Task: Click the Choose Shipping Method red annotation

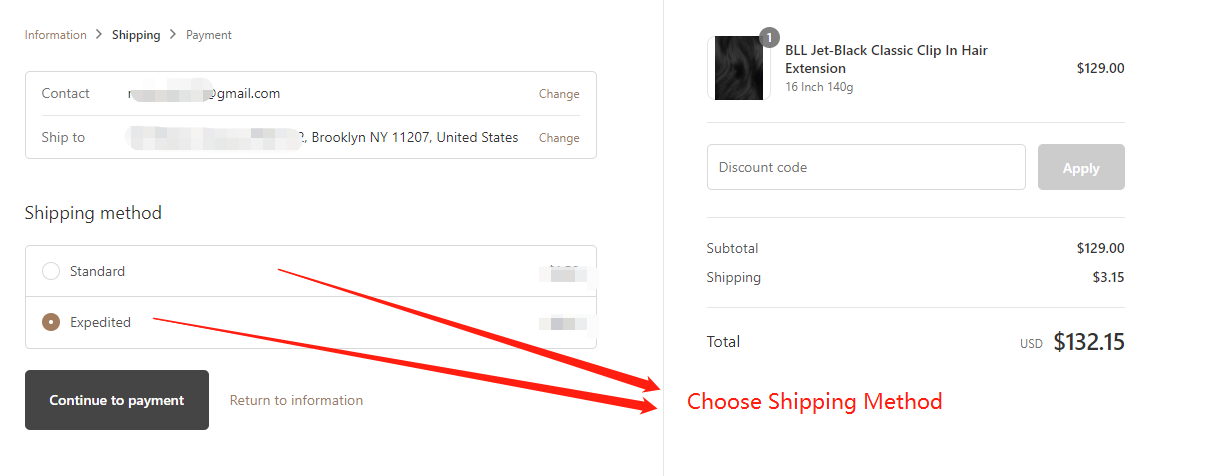Action: pyautogui.click(x=814, y=402)
